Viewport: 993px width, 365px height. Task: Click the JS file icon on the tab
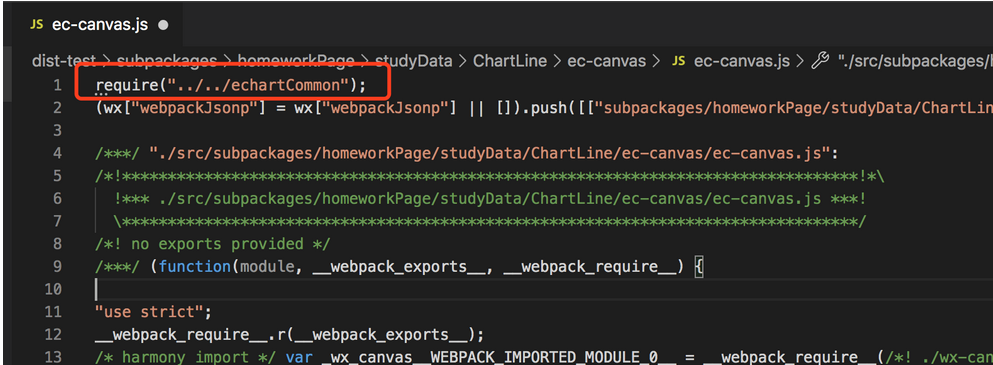point(37,25)
